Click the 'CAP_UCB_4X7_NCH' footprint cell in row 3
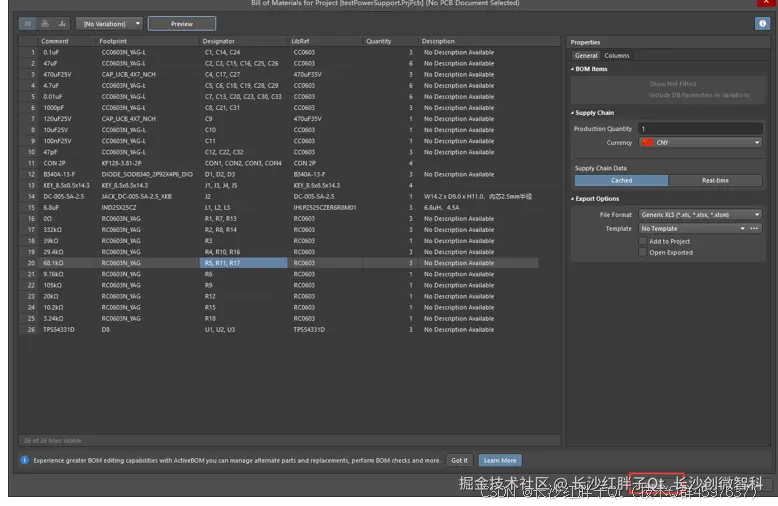Viewport: 778px width, 506px height. (148, 74)
